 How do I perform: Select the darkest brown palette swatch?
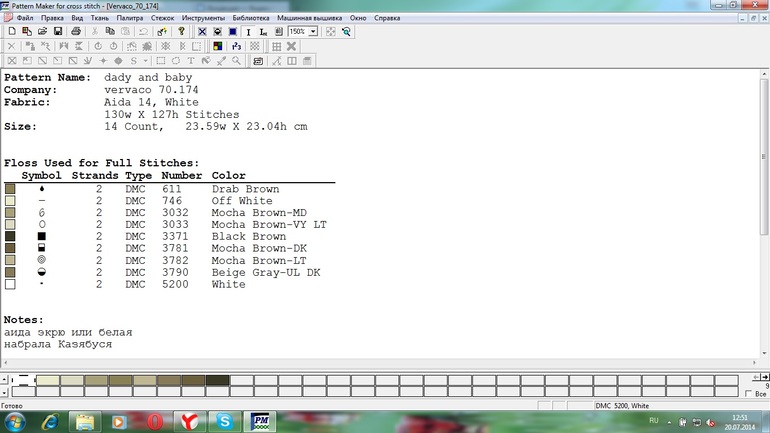[x=218, y=380]
